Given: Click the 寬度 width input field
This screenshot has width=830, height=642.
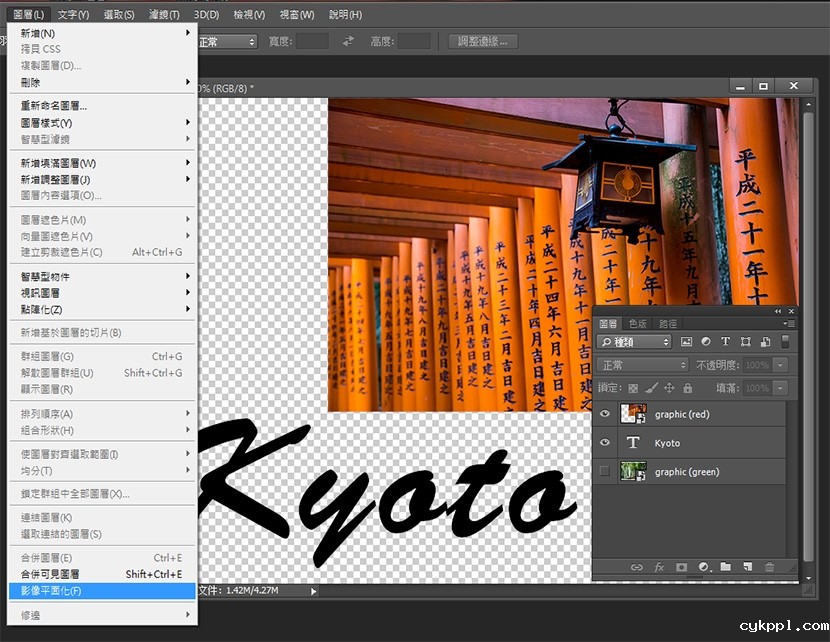Looking at the screenshot, I should point(313,41).
